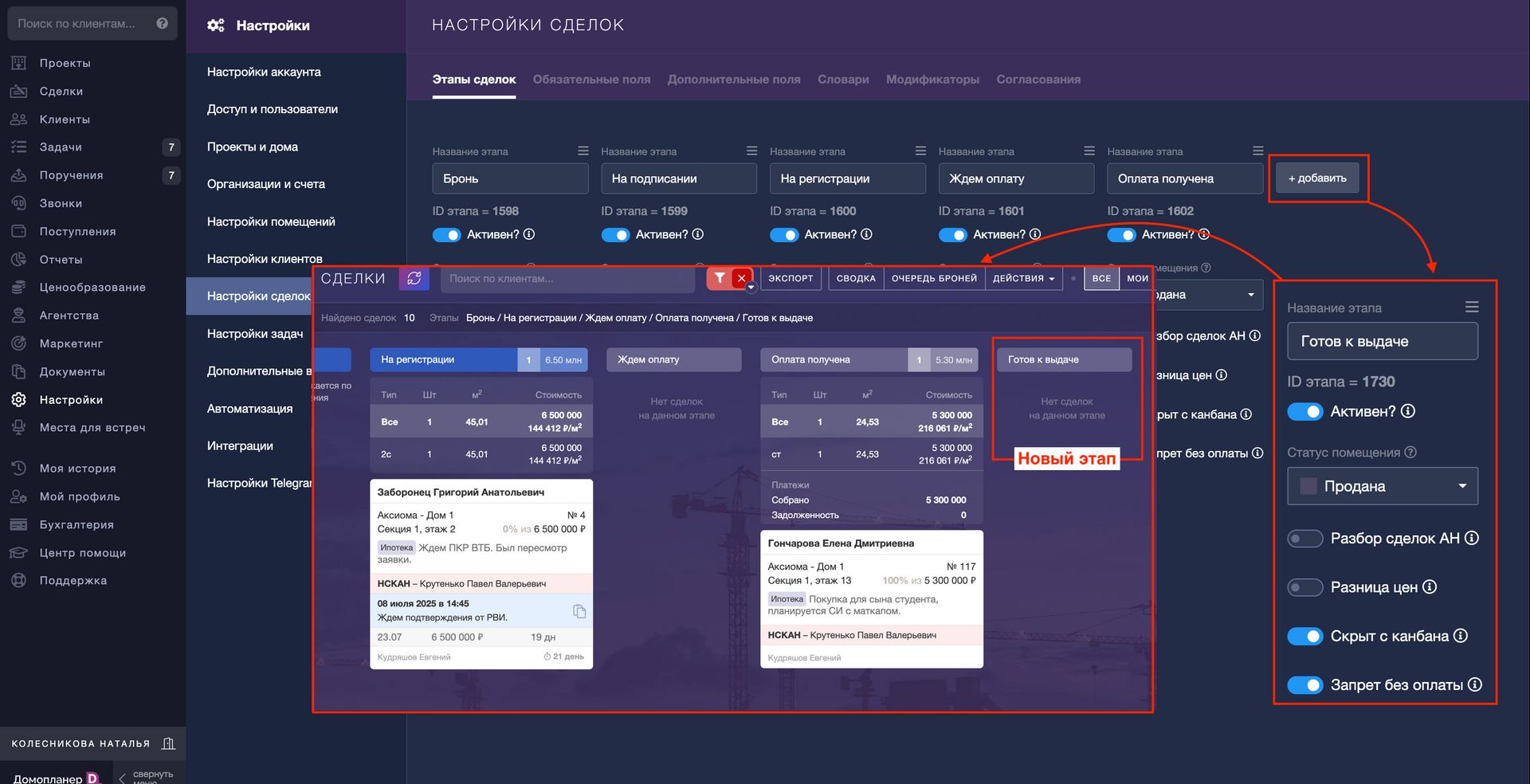
Task: Open Агентства sidebar icon
Action: [19, 316]
